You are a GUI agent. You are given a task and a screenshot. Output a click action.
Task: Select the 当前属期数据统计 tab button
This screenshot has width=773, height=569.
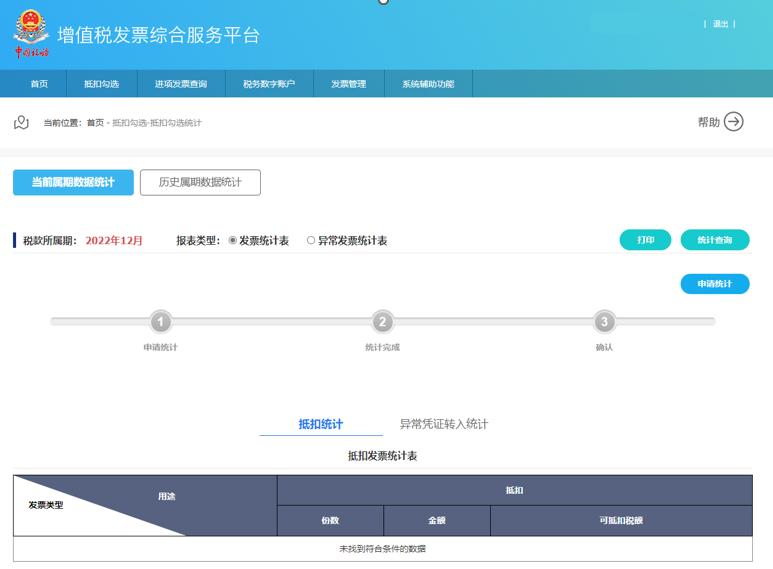pos(73,182)
